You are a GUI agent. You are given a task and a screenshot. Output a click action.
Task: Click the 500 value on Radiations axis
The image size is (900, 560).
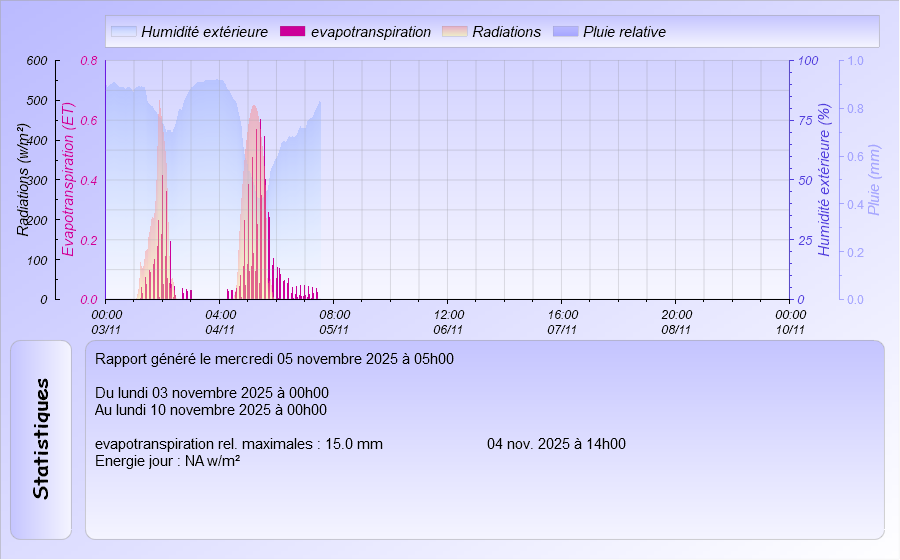tap(37, 101)
